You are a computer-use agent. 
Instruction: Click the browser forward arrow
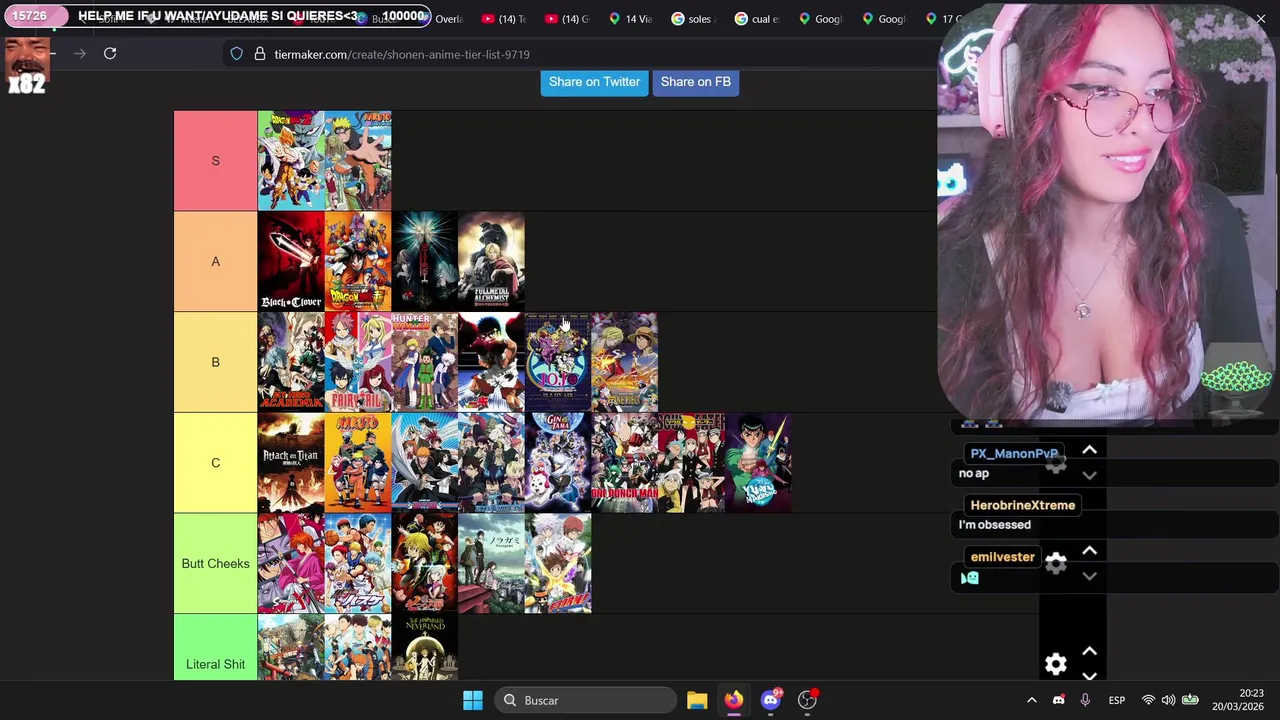pos(80,54)
